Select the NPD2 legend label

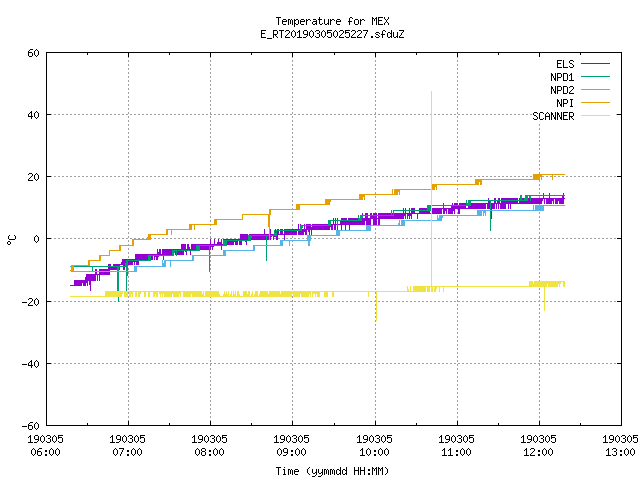[562, 90]
